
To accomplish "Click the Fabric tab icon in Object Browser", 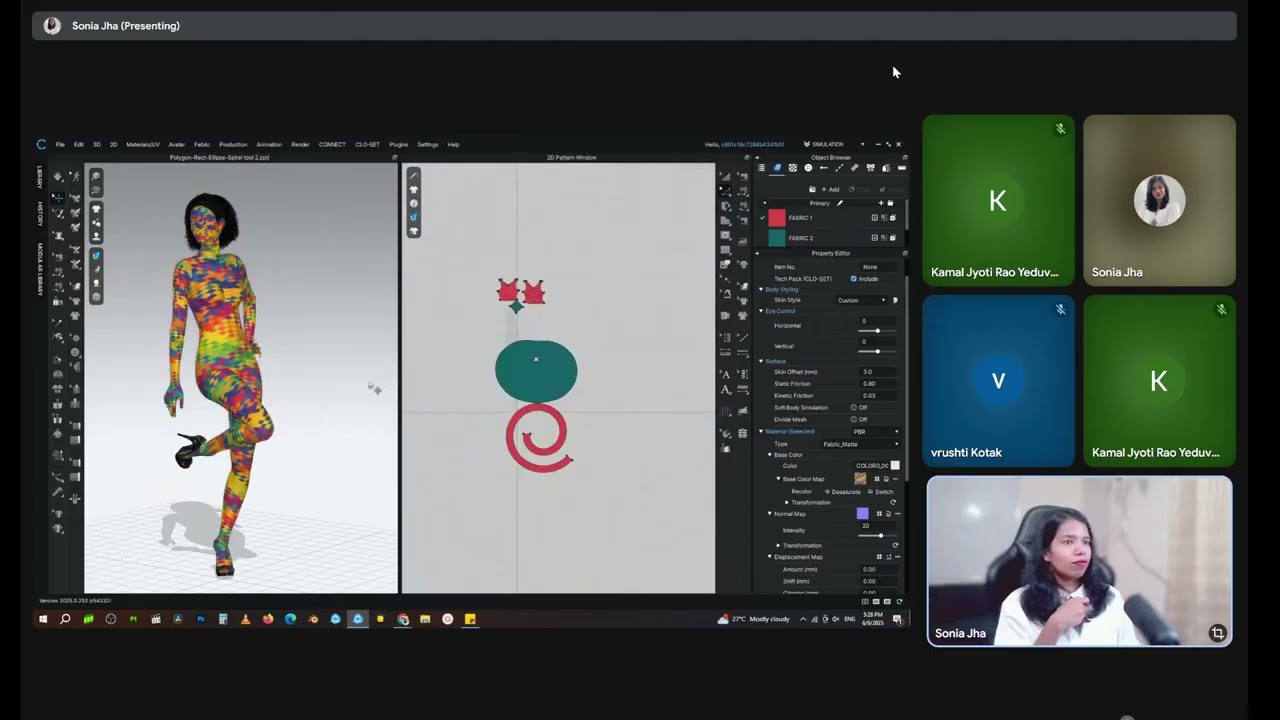I will pos(777,167).
